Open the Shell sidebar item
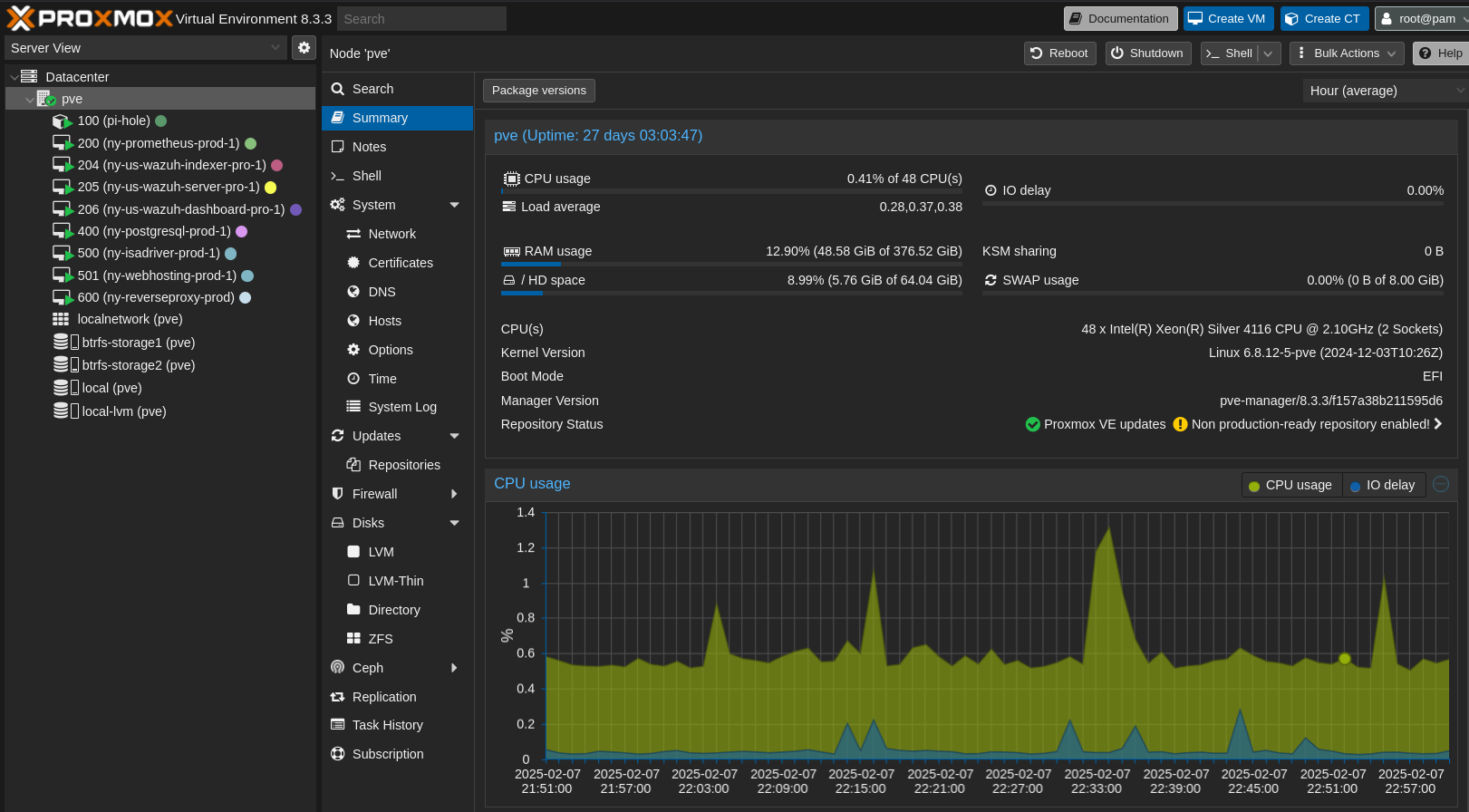Screen dimensions: 1469x812 (397, 176)
